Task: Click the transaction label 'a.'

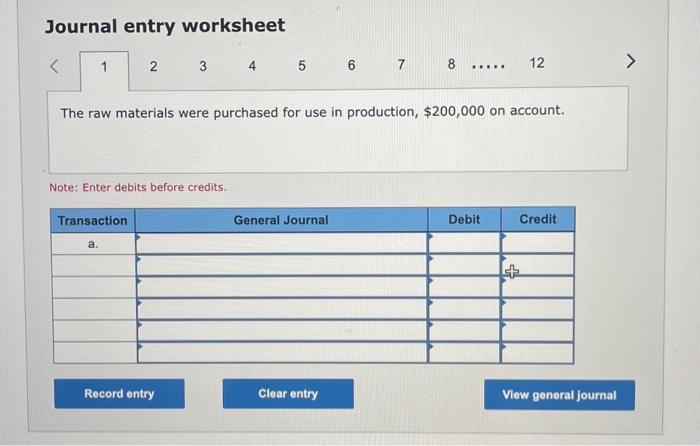Action: tap(93, 244)
